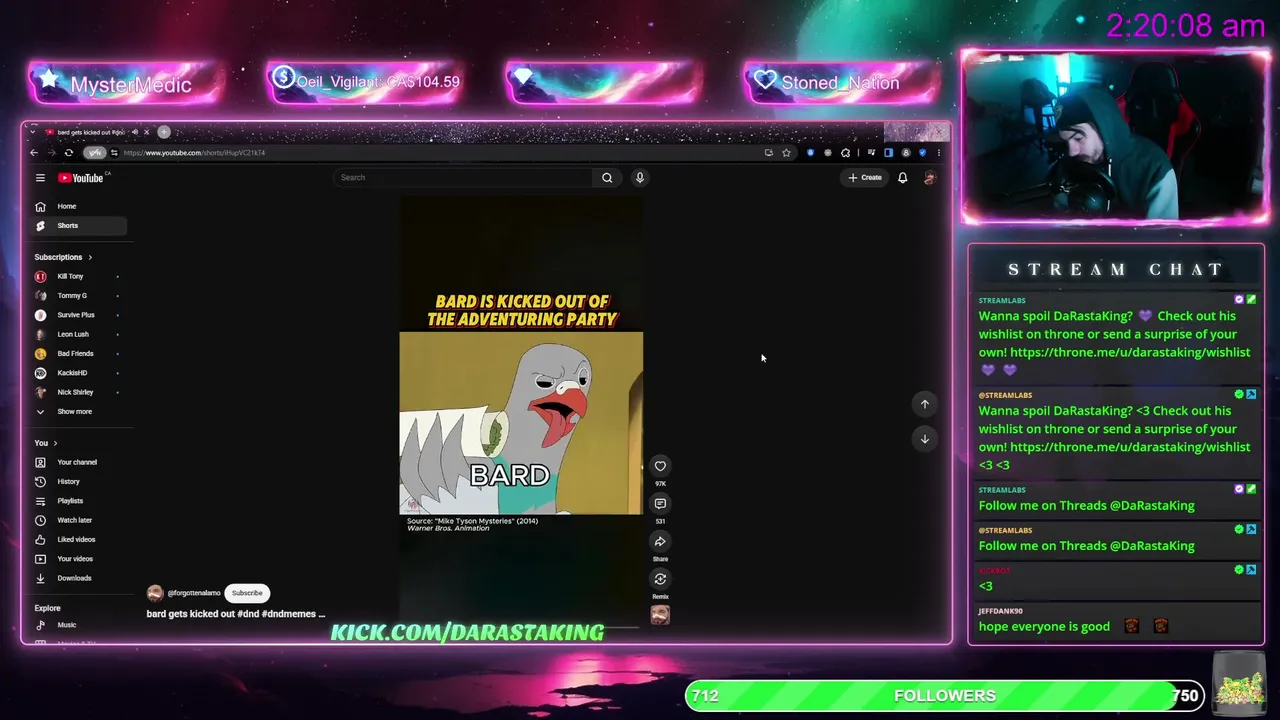Mute the tab audio speaker icon
This screenshot has height=720, width=1280.
coord(135,132)
